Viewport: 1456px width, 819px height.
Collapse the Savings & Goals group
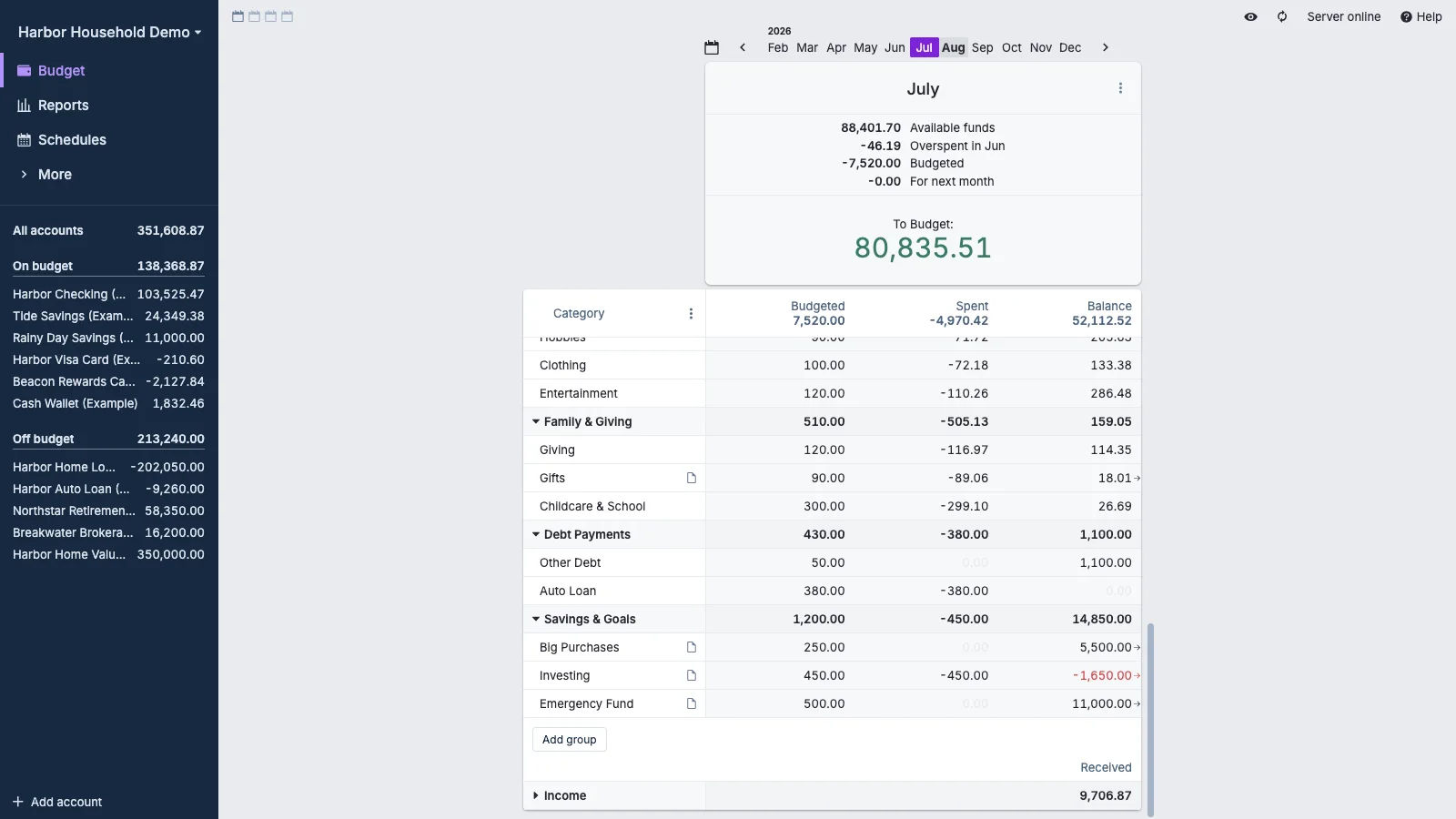(x=536, y=619)
